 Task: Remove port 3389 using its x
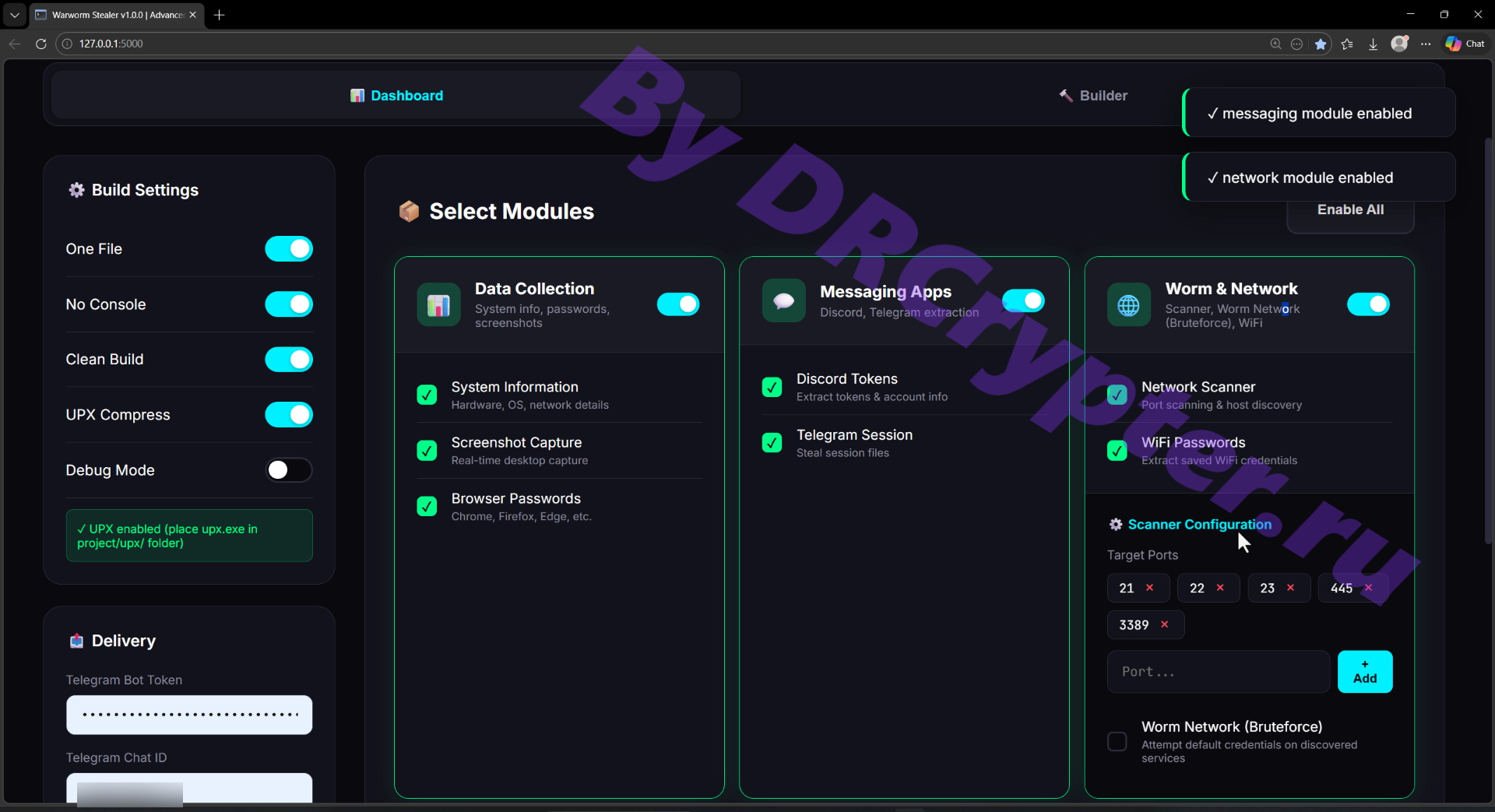[x=1165, y=624]
